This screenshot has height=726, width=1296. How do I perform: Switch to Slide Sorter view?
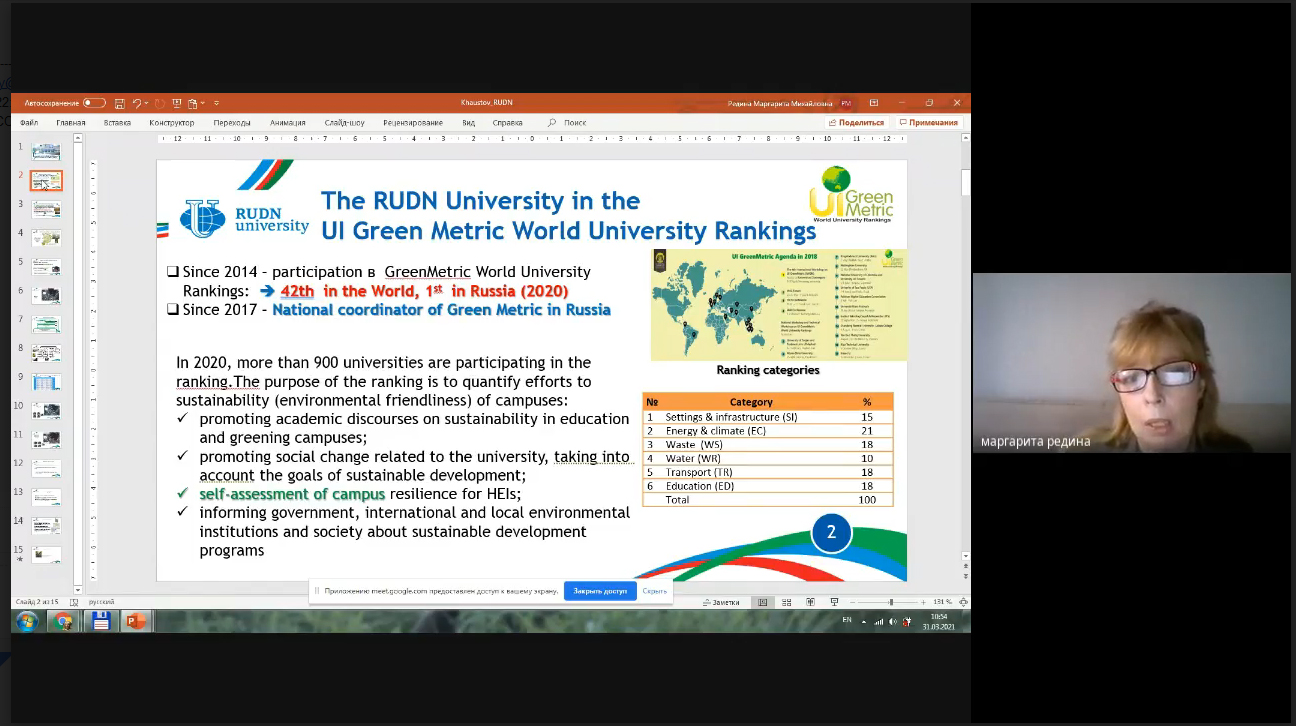click(786, 602)
